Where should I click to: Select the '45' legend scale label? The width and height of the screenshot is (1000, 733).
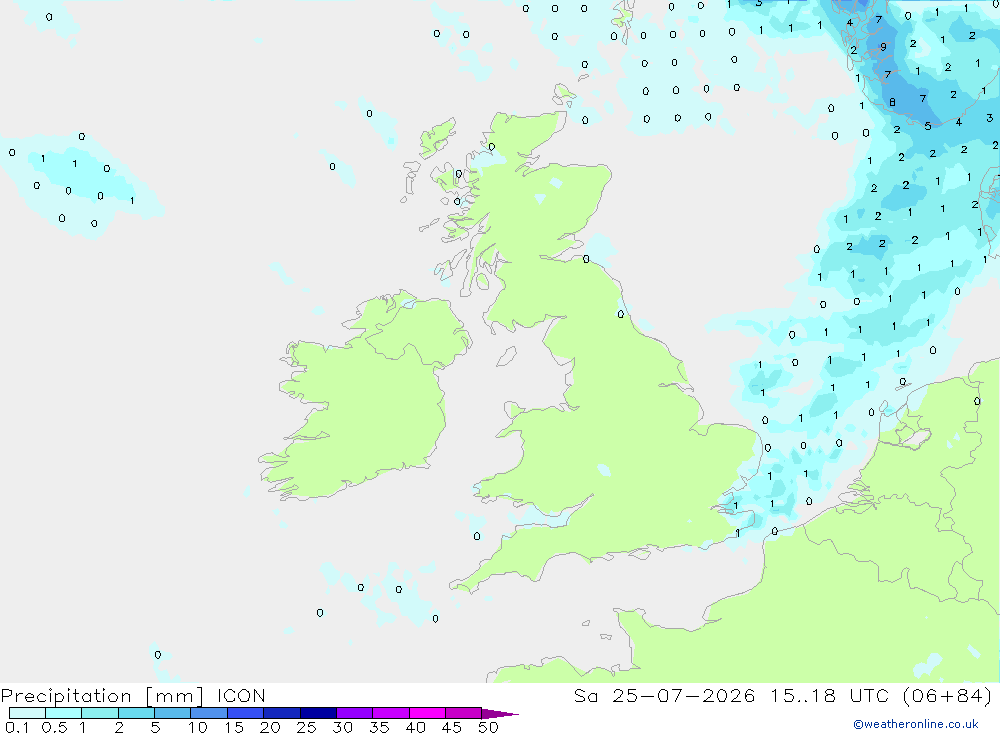(x=452, y=727)
